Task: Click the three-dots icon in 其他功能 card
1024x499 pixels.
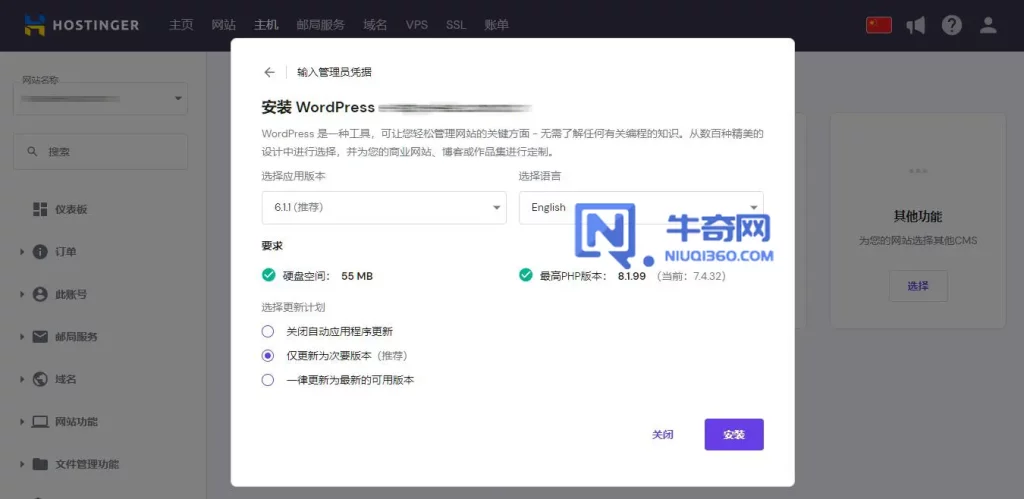Action: coord(918,171)
